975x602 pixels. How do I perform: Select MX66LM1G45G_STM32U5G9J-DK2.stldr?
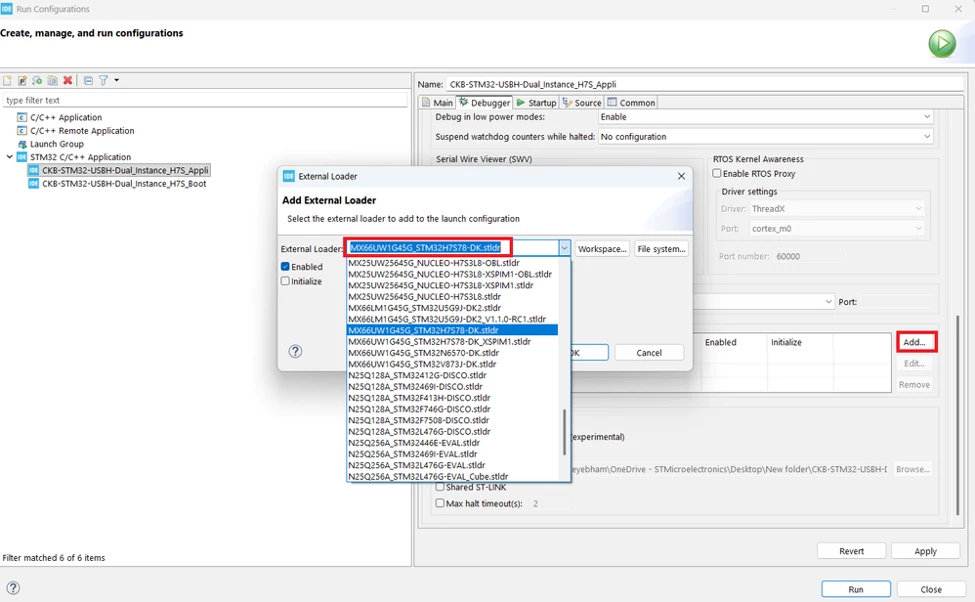pos(452,308)
